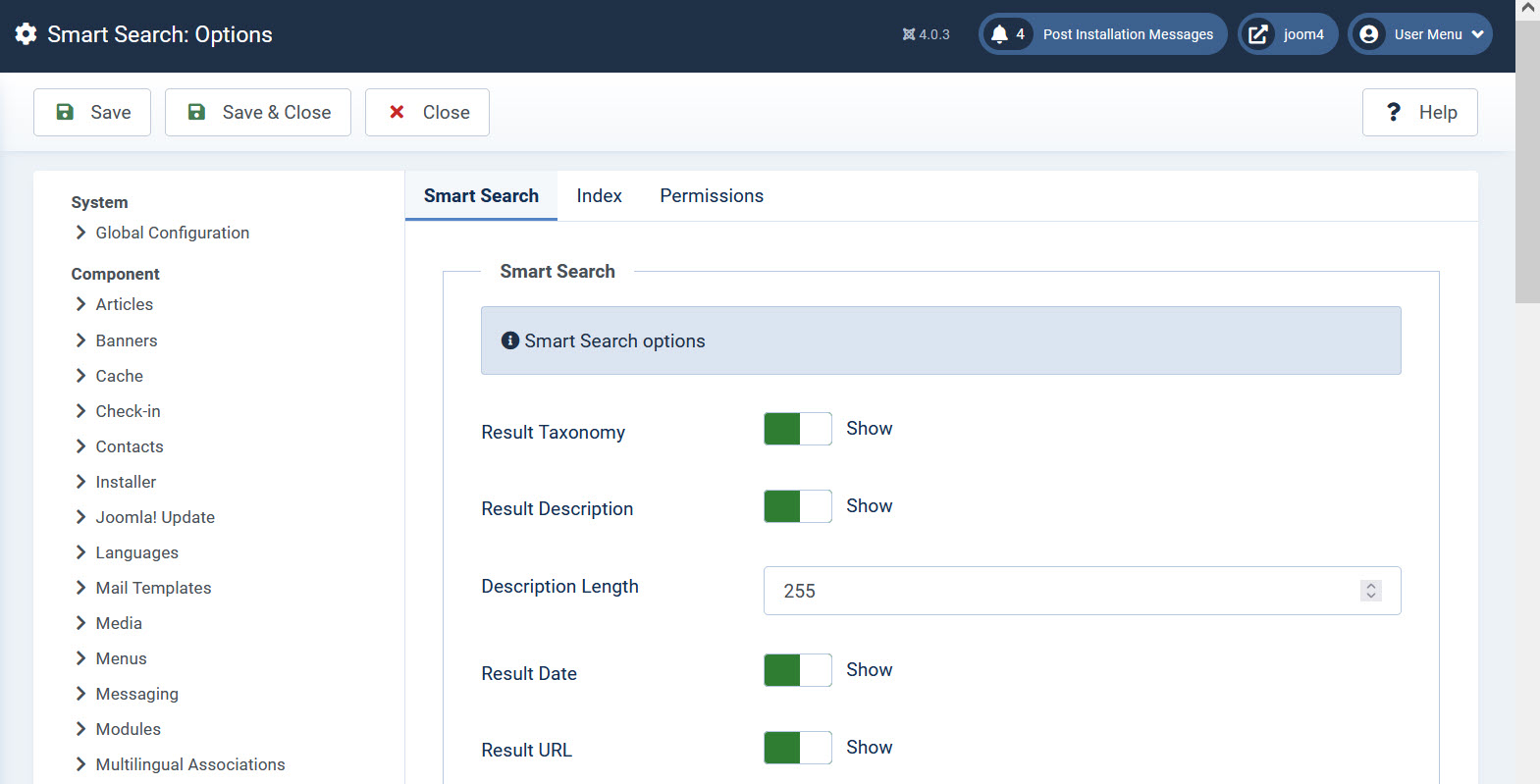Click the red X Close icon
The width and height of the screenshot is (1540, 784).
point(397,112)
